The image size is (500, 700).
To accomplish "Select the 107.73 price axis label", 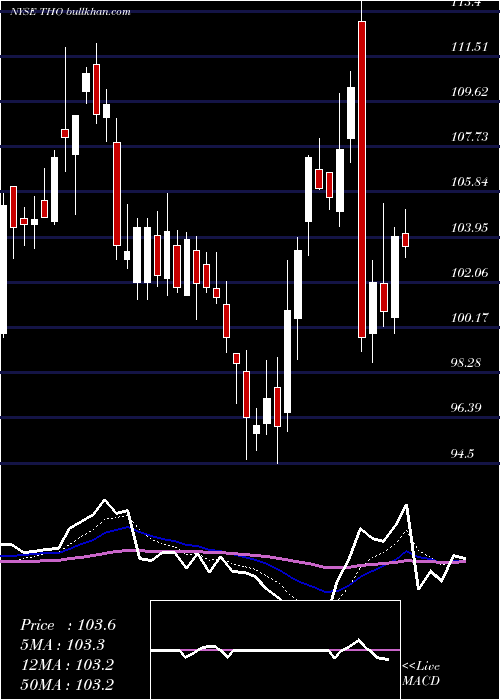I will [x=470, y=137].
